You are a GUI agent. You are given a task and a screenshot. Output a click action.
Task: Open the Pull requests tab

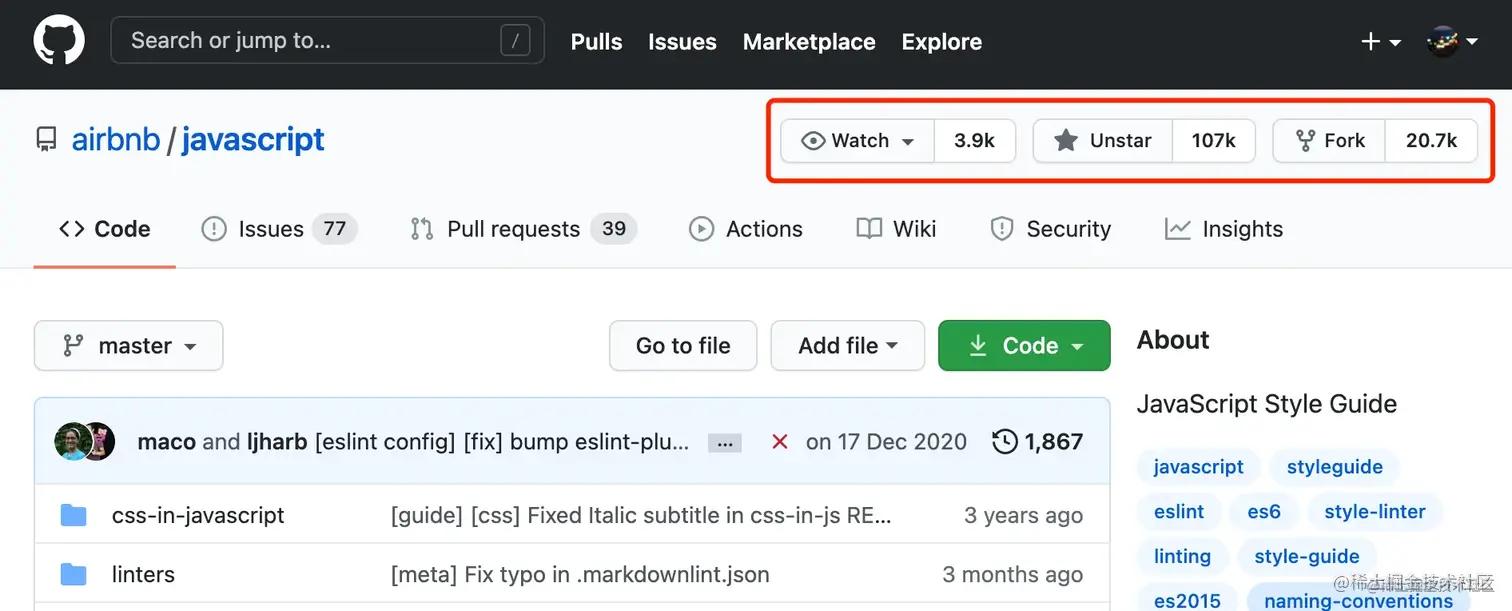tap(513, 229)
